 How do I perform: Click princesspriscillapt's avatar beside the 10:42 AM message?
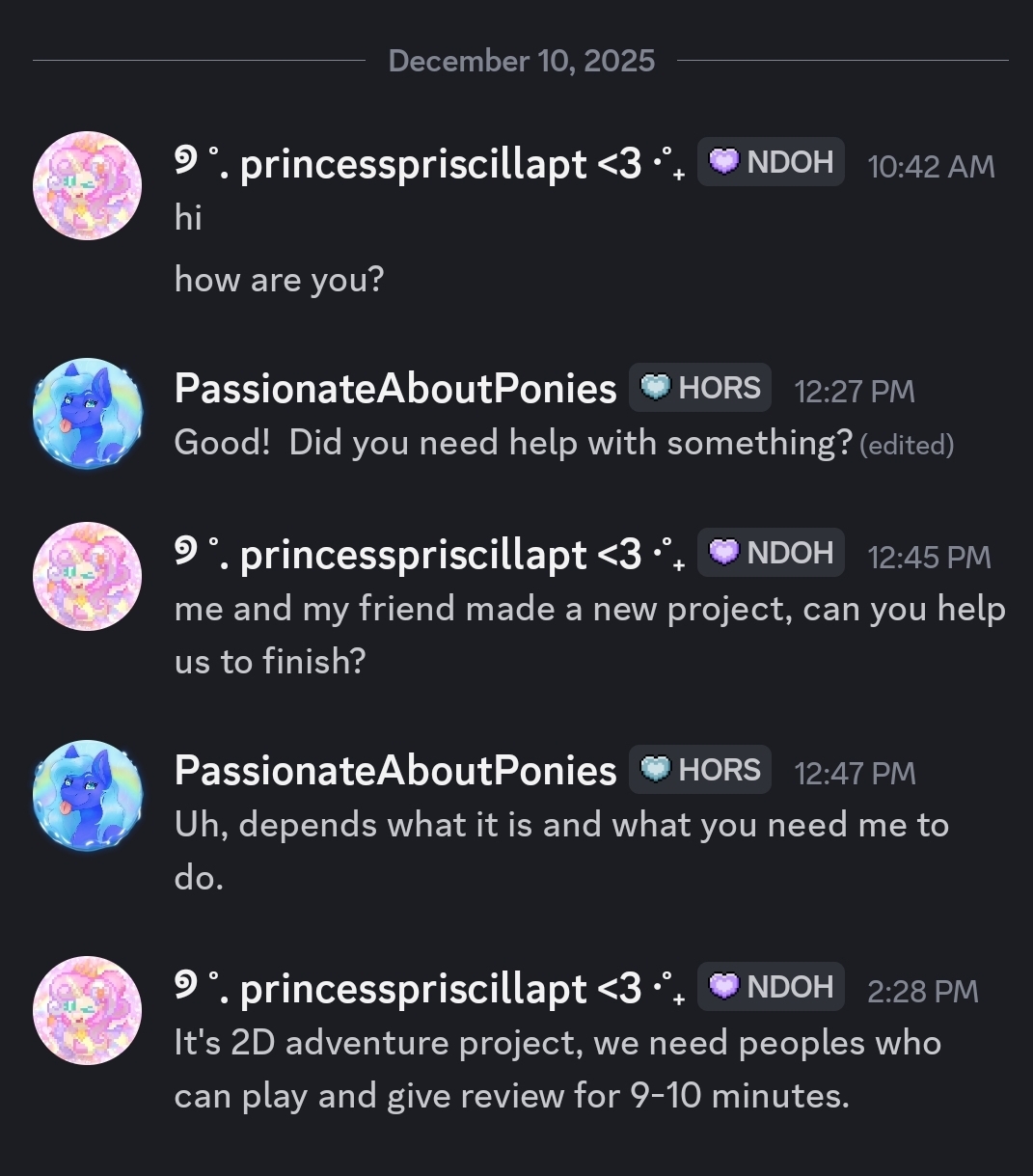point(88,186)
